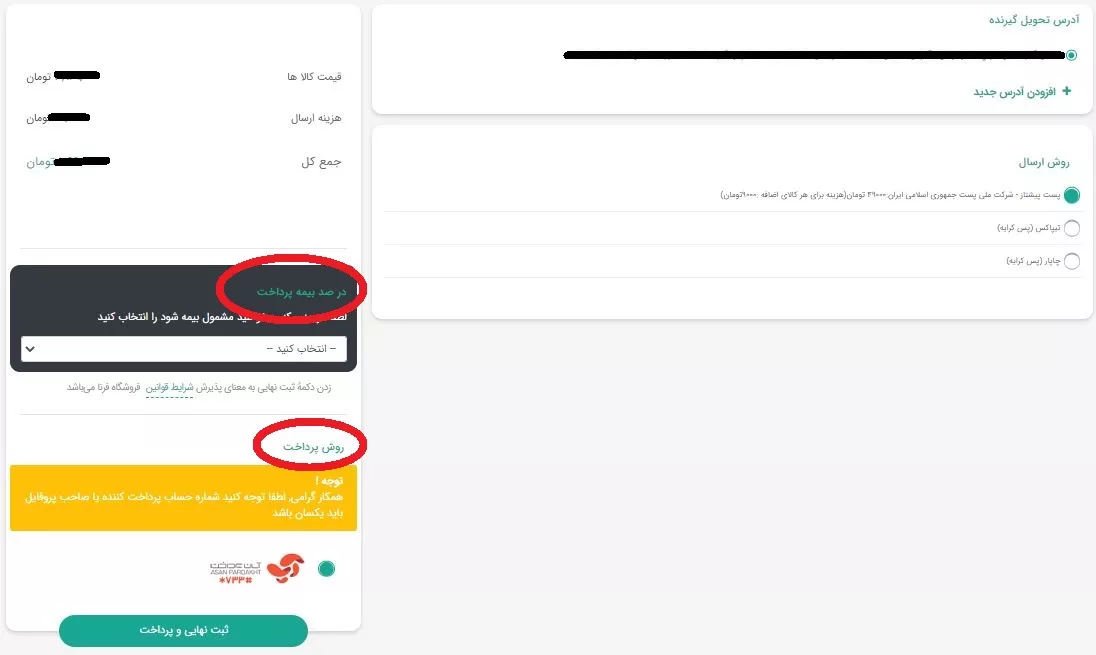Click the روش پرداخت section heading
The width and height of the screenshot is (1096, 655).
313,446
